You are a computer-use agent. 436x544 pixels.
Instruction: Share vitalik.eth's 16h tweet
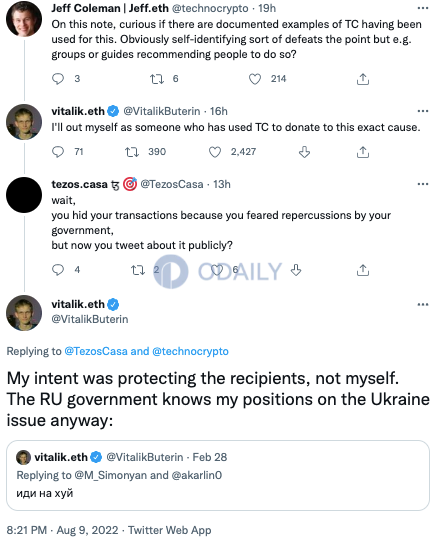coord(363,152)
